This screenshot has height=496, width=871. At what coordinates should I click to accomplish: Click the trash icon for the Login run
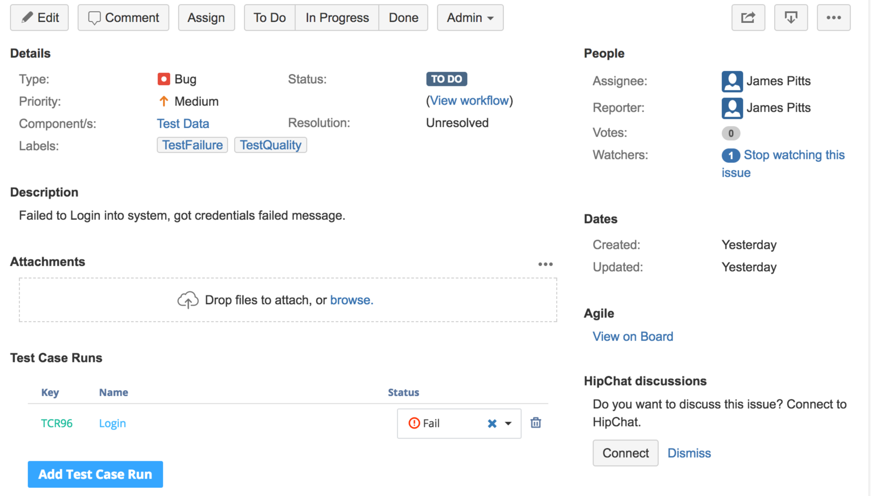[x=536, y=423]
